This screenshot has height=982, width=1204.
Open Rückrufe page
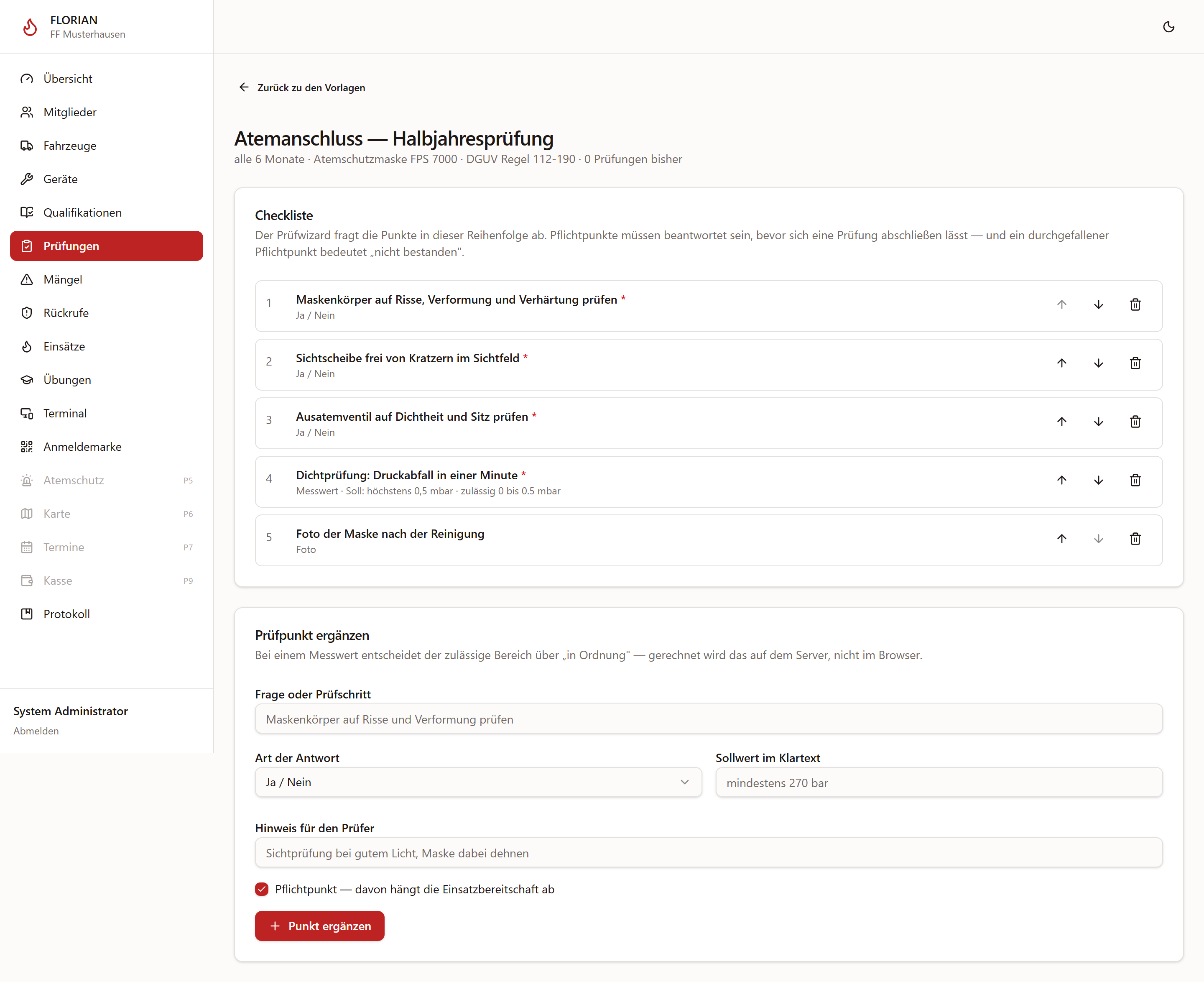[x=106, y=313]
